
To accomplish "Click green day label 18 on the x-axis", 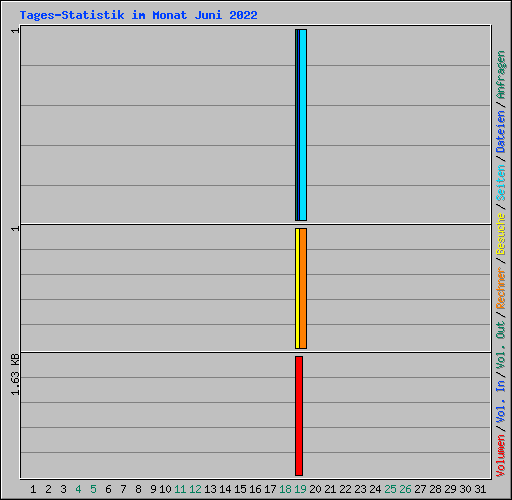I will click(285, 489).
